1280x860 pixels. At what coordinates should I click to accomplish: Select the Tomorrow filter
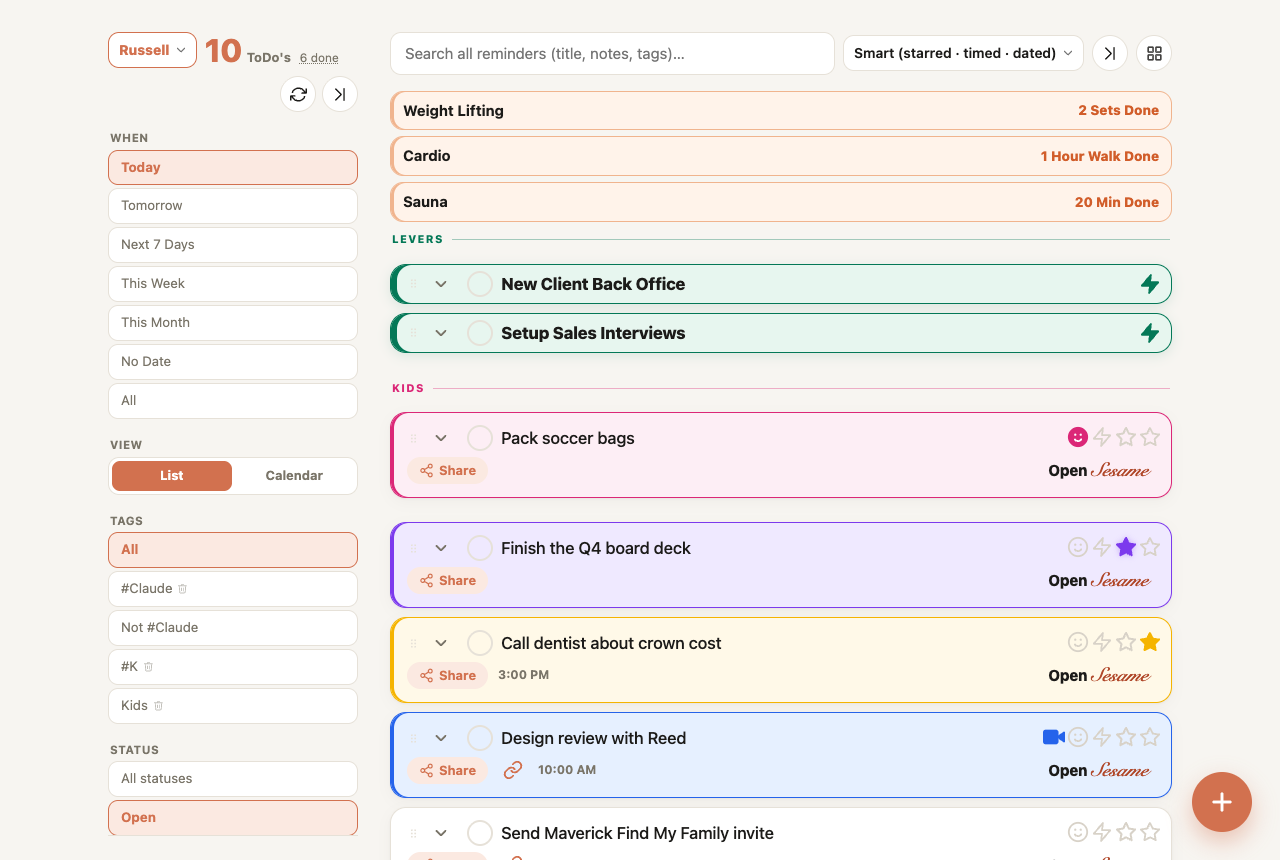click(233, 206)
